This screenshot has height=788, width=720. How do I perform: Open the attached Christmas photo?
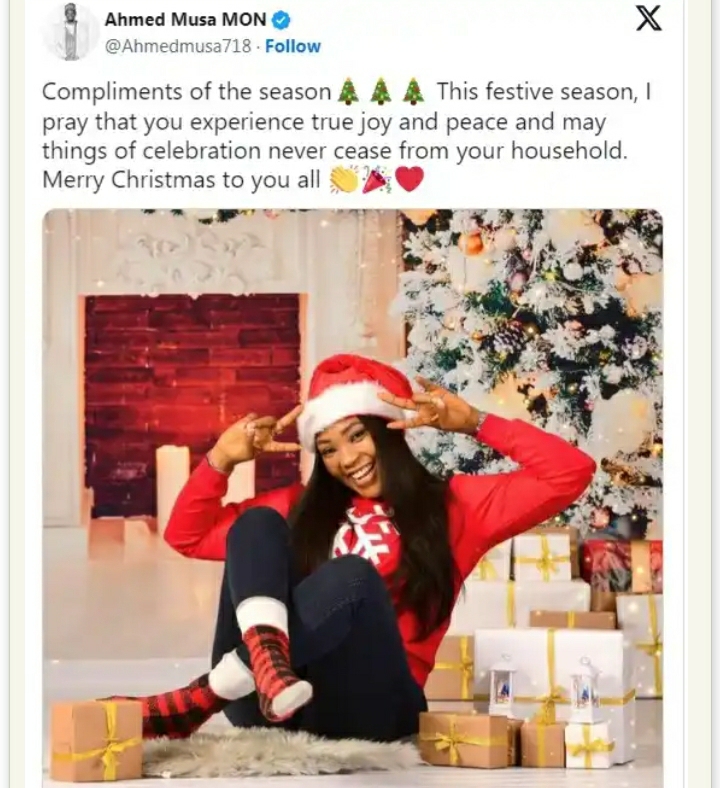click(x=352, y=498)
